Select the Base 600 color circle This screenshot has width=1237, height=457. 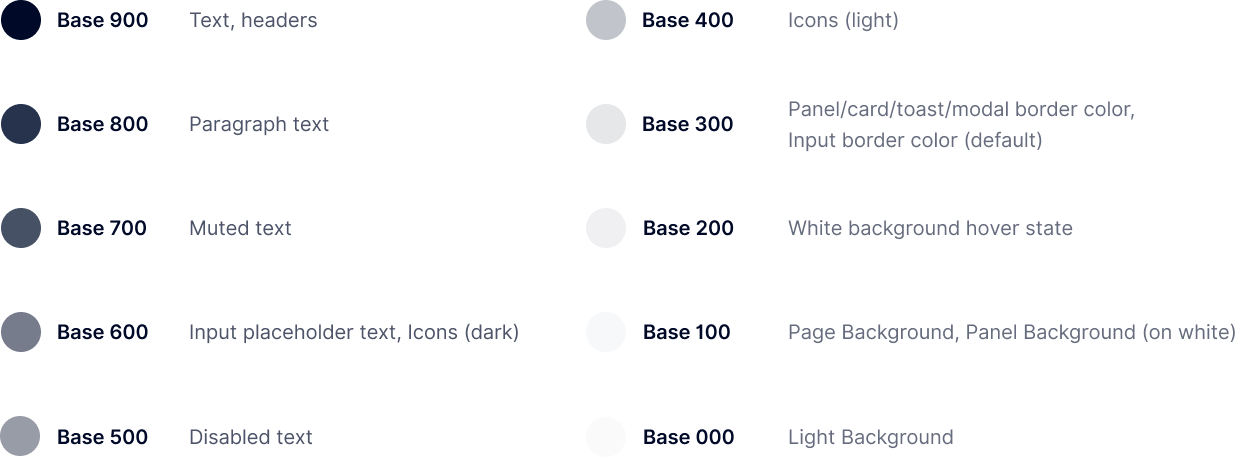pos(21,332)
